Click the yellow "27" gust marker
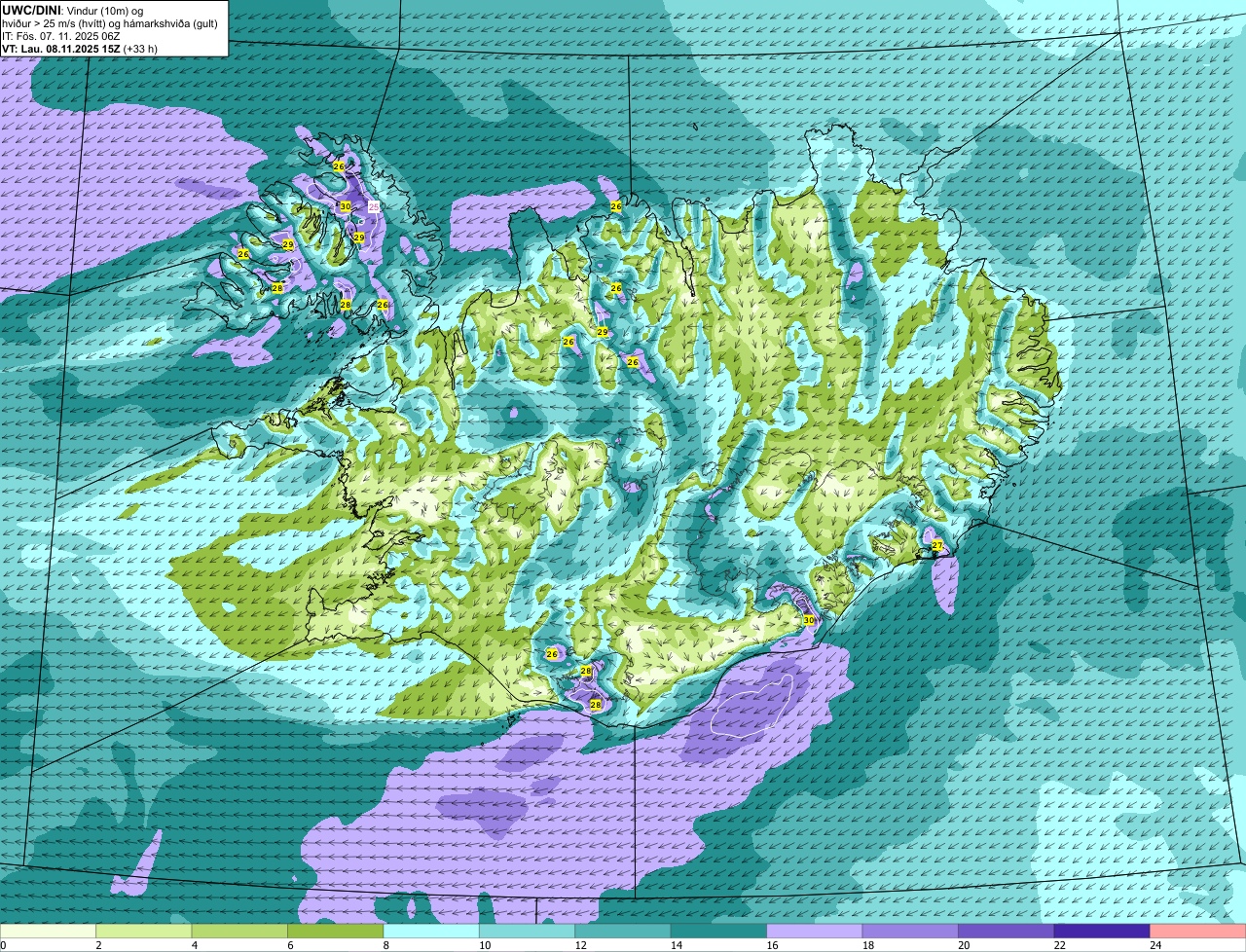 [x=937, y=546]
